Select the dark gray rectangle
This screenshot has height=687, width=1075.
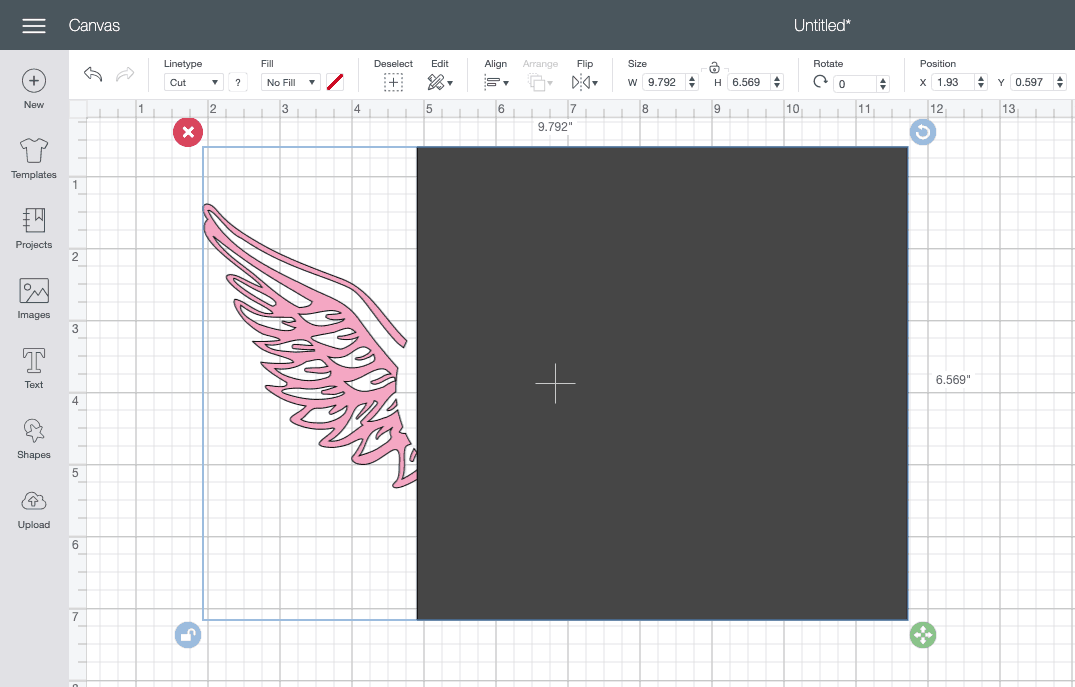coord(662,383)
